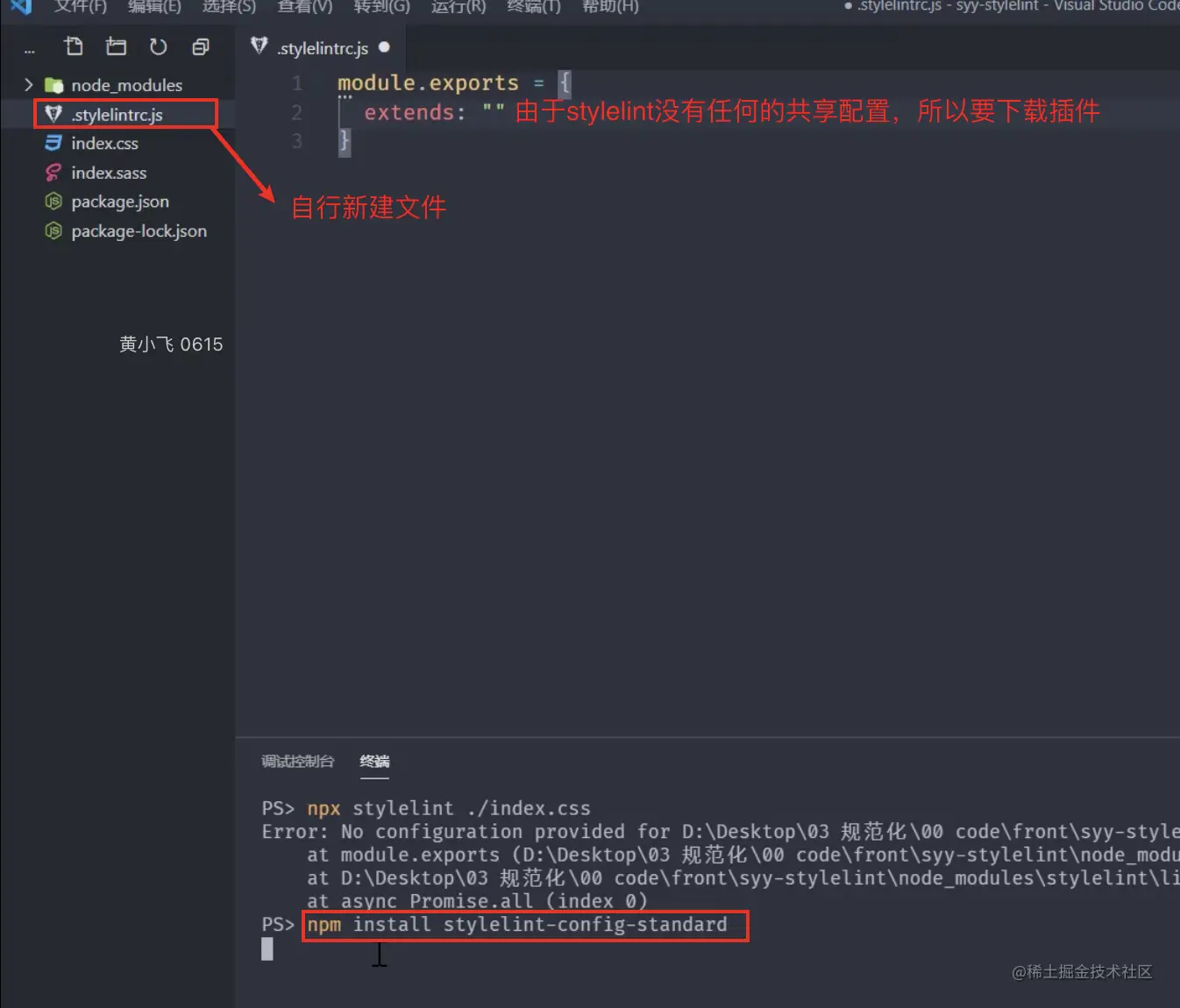This screenshot has width=1180, height=1008.
Task: Click the 'Error: No configuration provided' terminal line
Action: [x=721, y=831]
